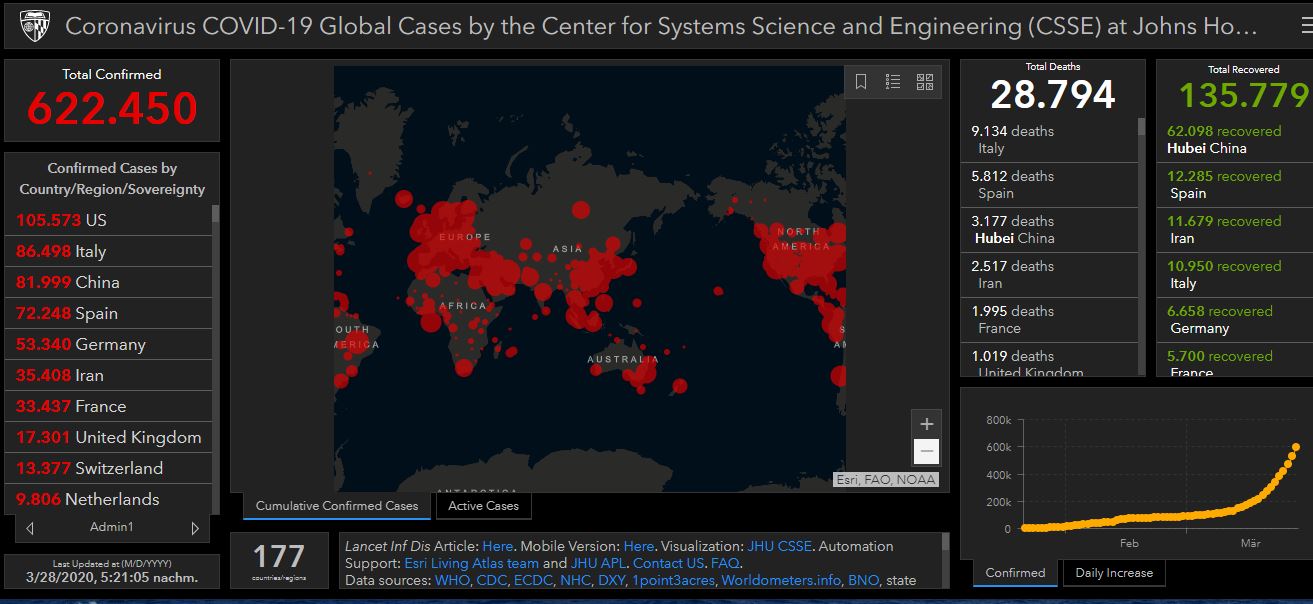Go to next Admin level arrow

click(x=194, y=528)
